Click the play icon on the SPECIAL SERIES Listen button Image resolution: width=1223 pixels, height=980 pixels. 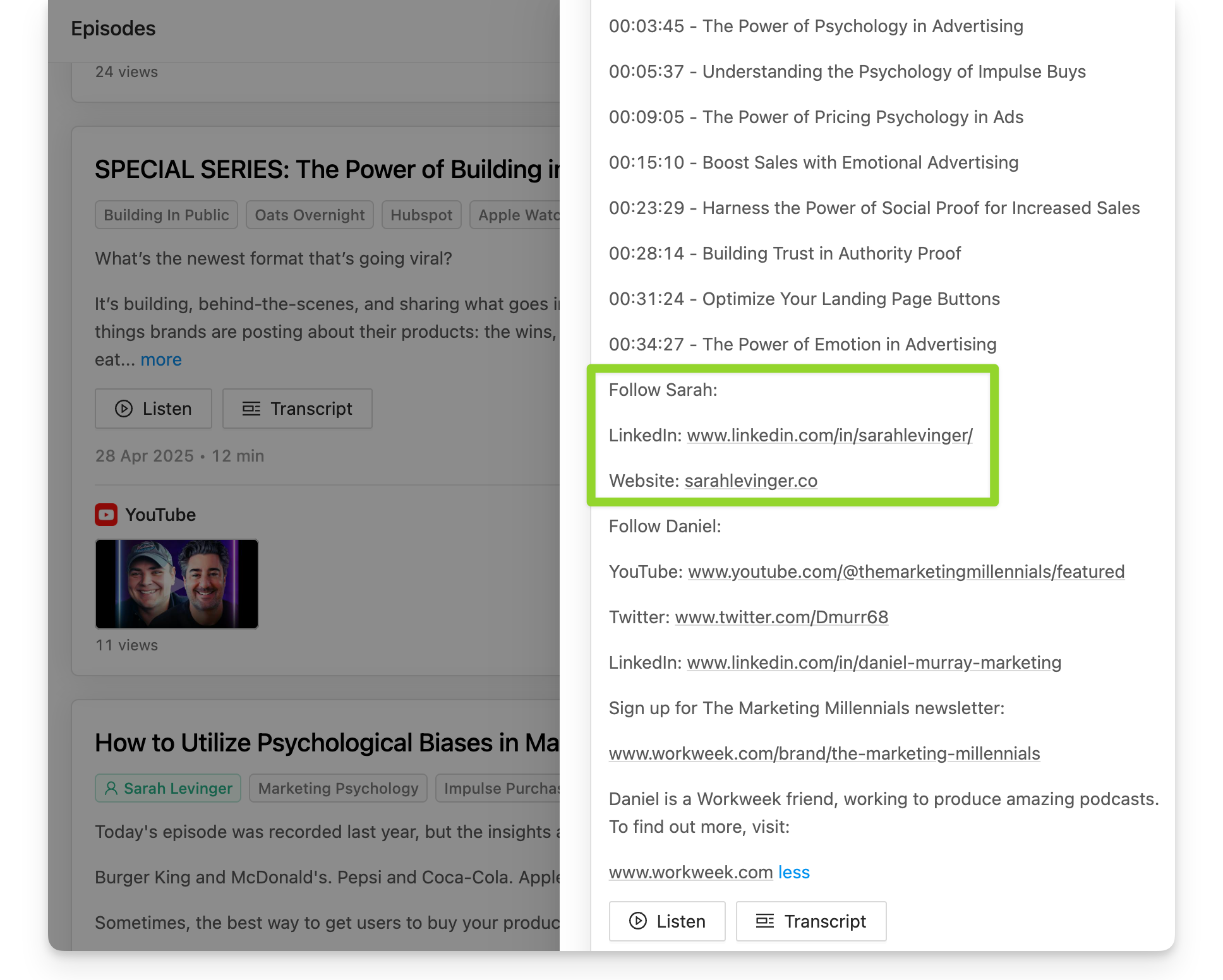pyautogui.click(x=124, y=409)
